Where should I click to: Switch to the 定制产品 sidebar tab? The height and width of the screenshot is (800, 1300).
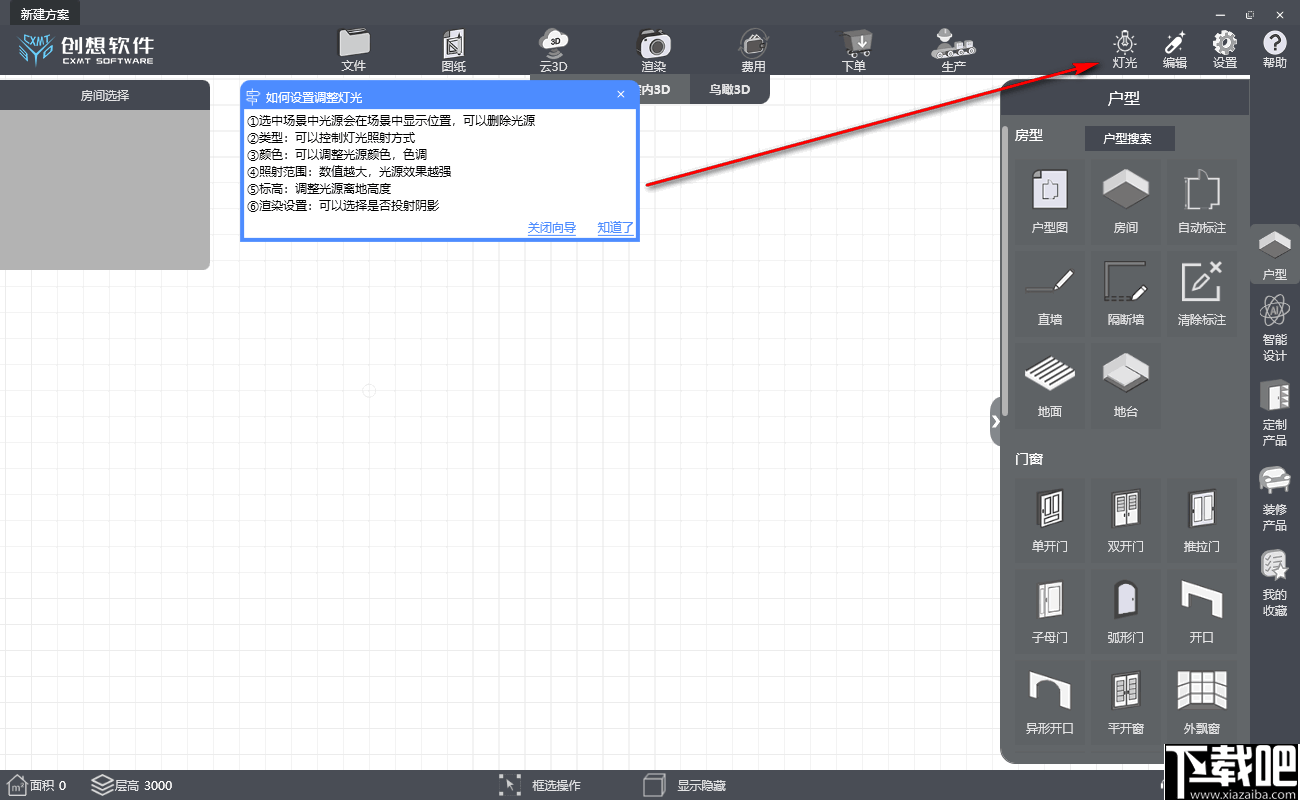(x=1275, y=414)
